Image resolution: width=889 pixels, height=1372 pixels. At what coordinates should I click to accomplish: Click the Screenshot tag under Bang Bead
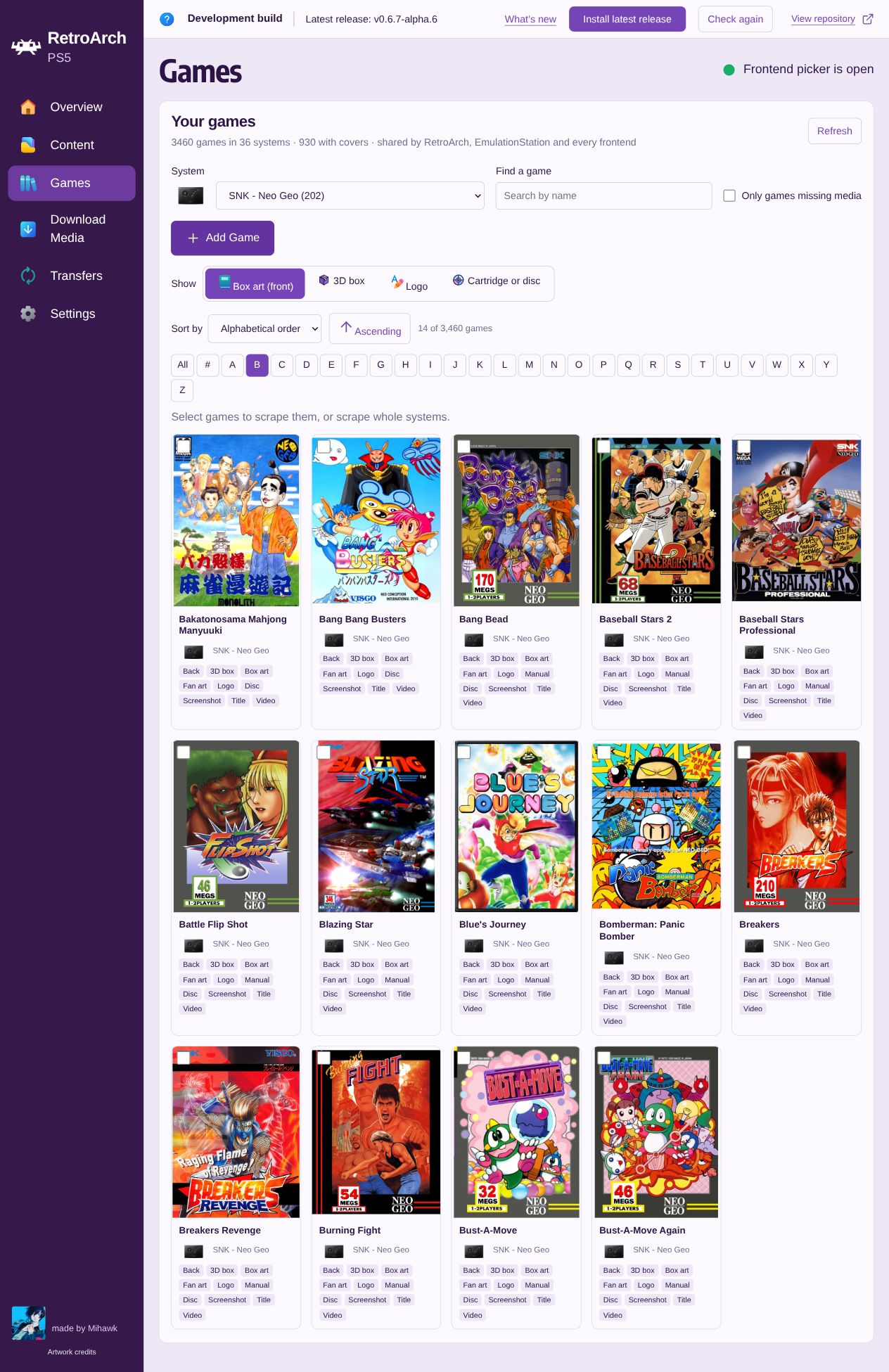click(507, 688)
